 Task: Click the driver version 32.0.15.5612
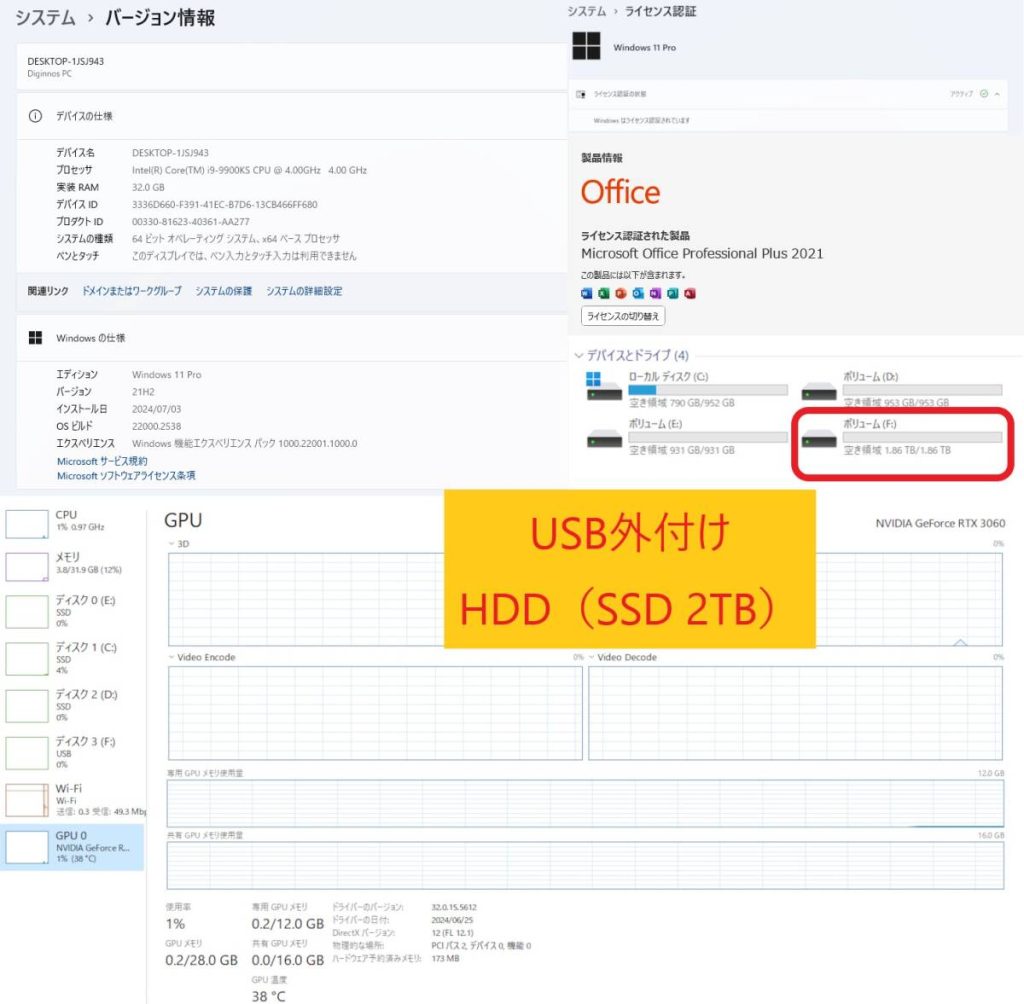point(454,907)
